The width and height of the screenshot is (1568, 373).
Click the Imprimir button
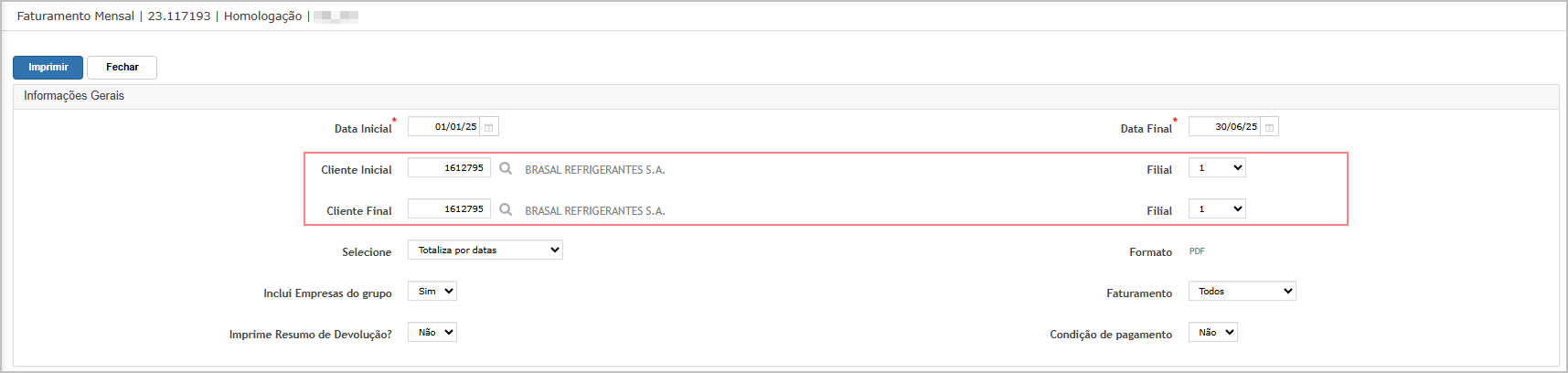48,68
